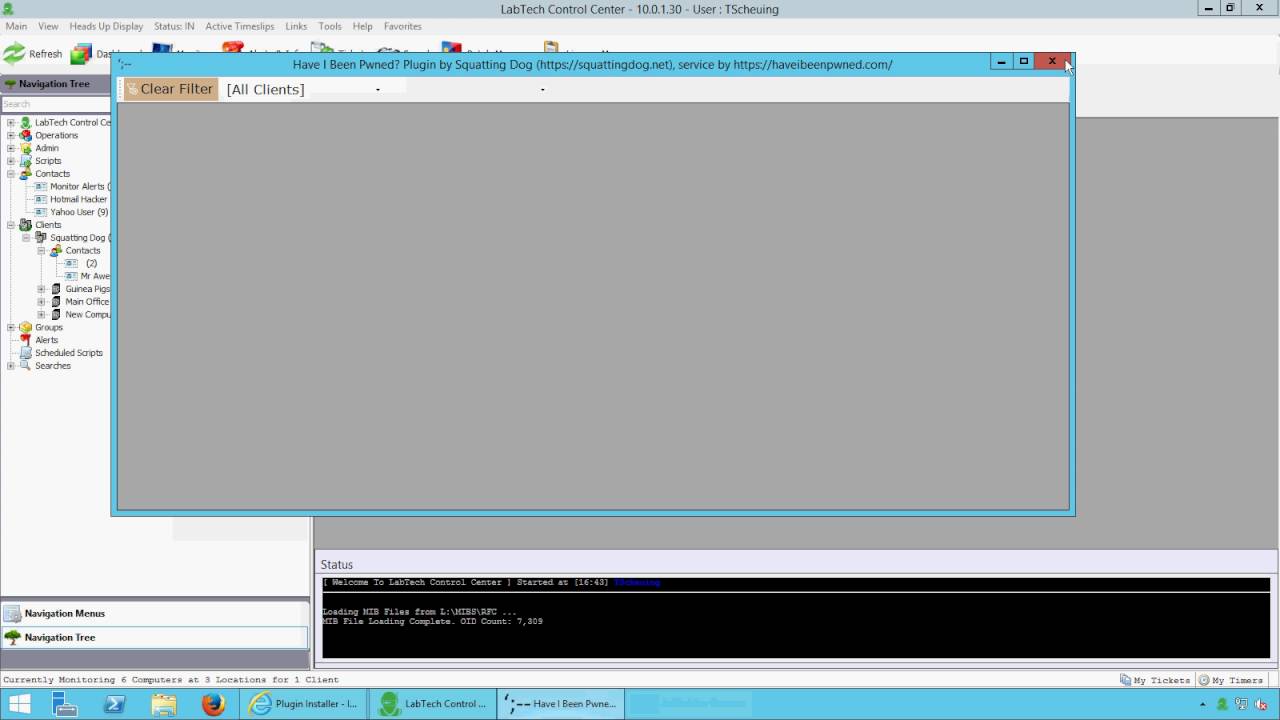Open the Tools menu
Screen dimensions: 1280x720
(x=330, y=26)
